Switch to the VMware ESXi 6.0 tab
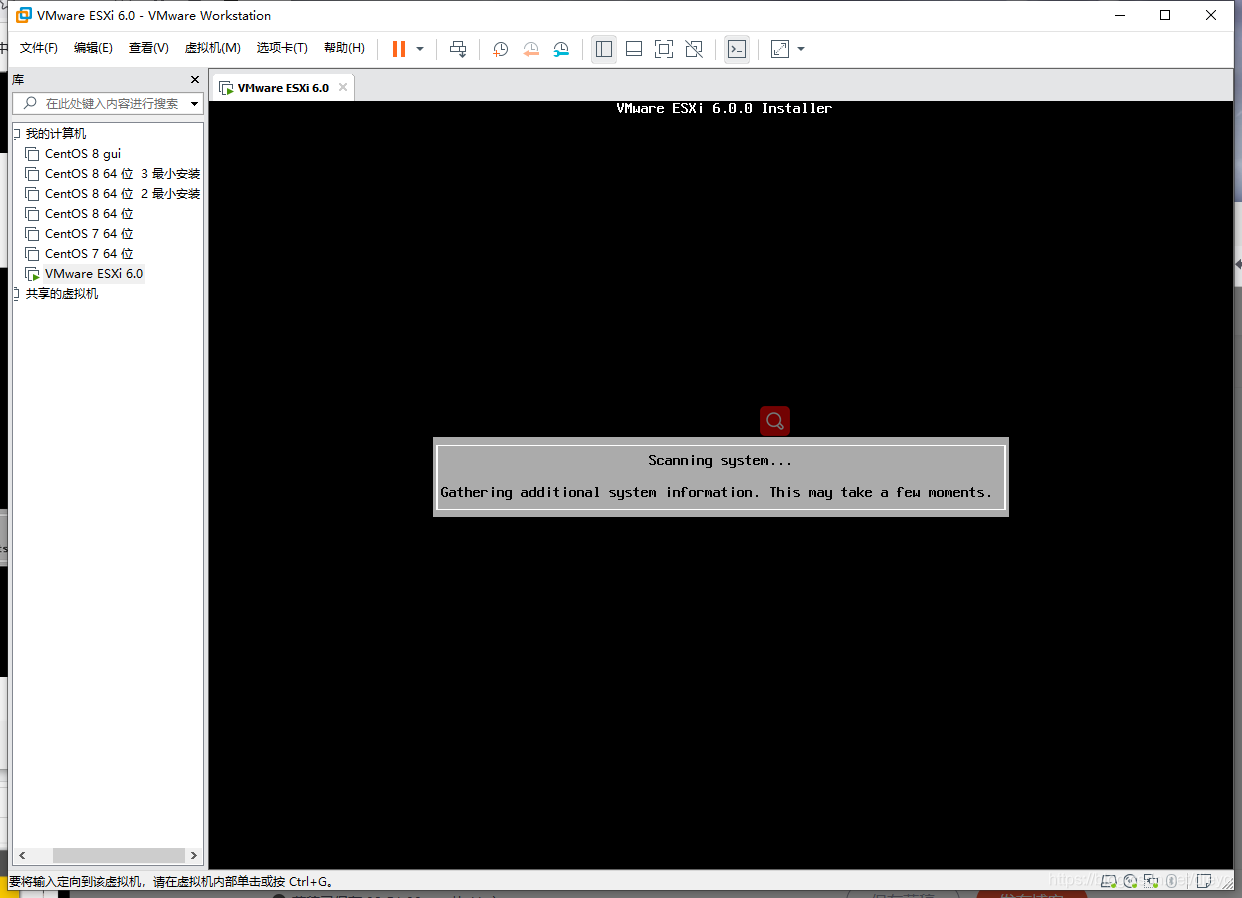The image size is (1242, 898). click(283, 88)
